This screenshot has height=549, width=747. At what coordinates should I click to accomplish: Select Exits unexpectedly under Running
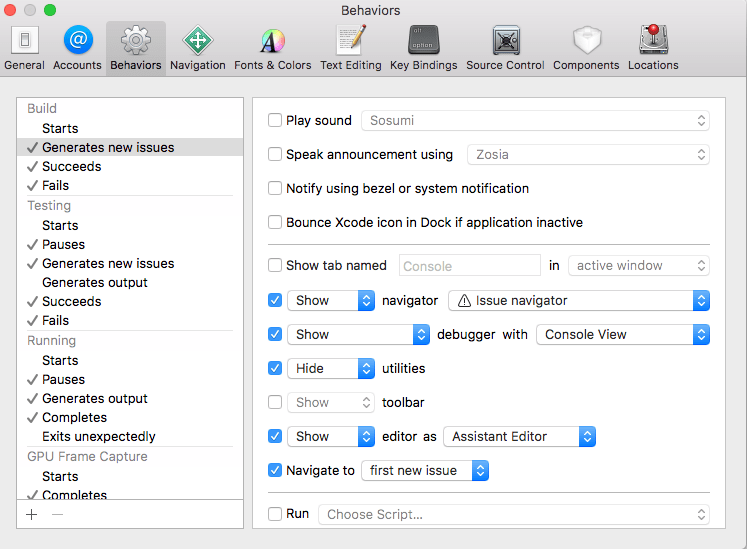coord(98,437)
